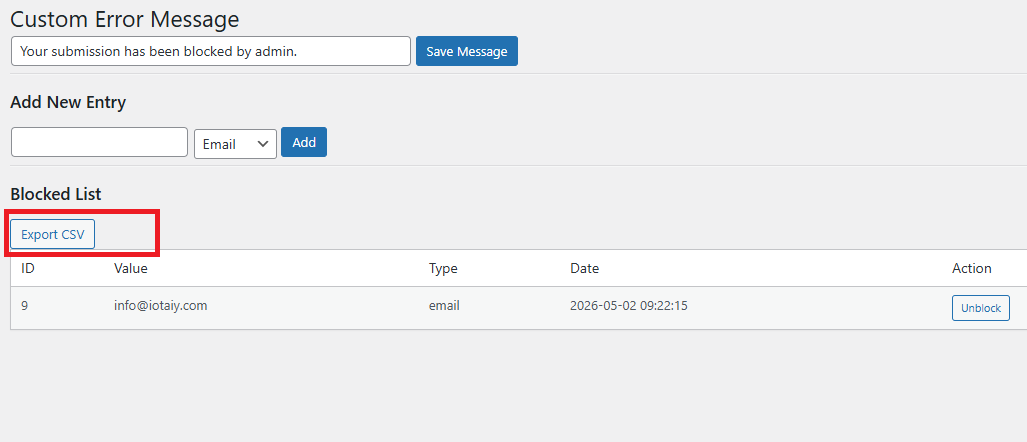The height and width of the screenshot is (442, 1027).
Task: Open the Email type dropdown
Action: coord(235,143)
